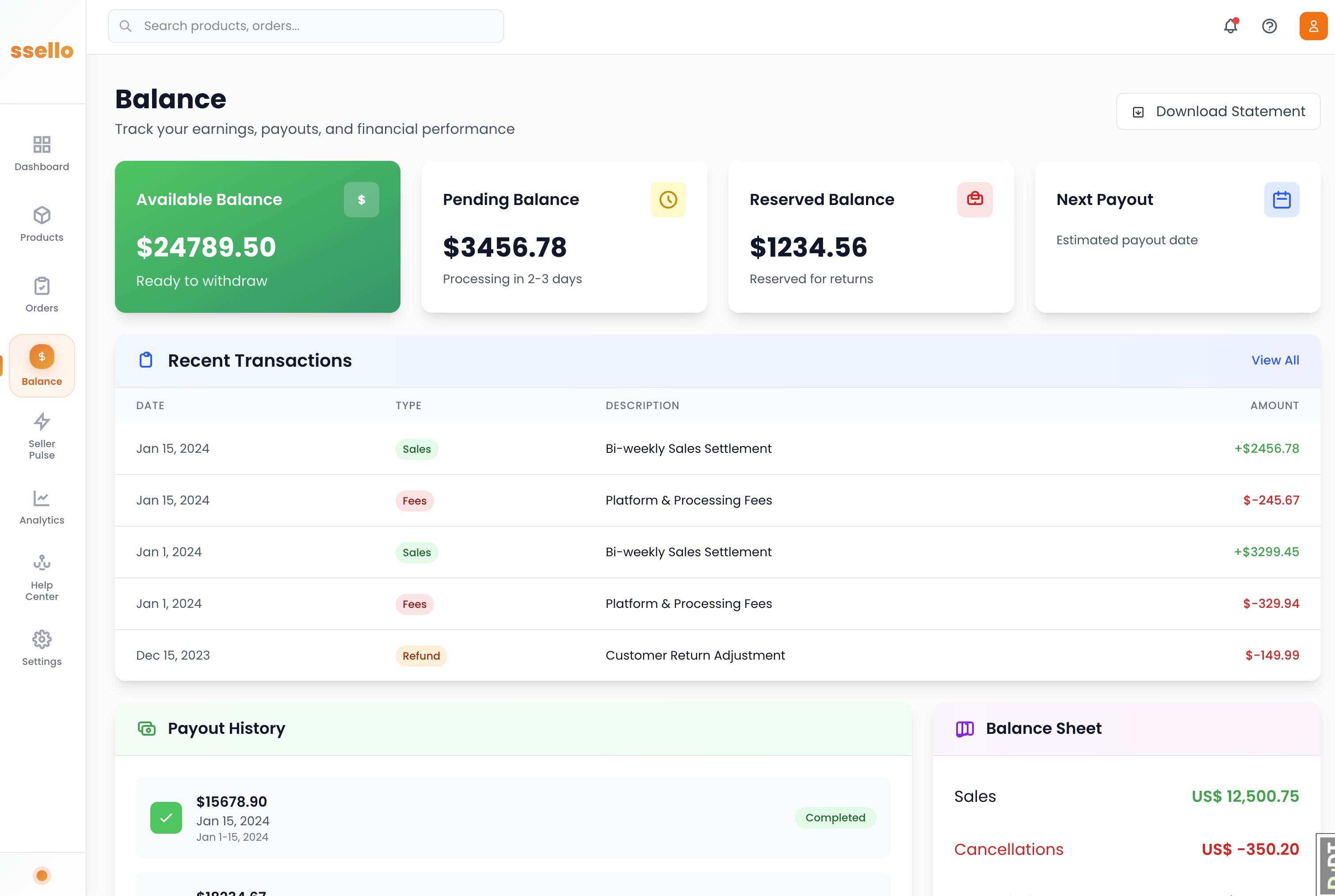Go to Dashboard in the sidebar
The height and width of the screenshot is (896, 1335).
42,153
